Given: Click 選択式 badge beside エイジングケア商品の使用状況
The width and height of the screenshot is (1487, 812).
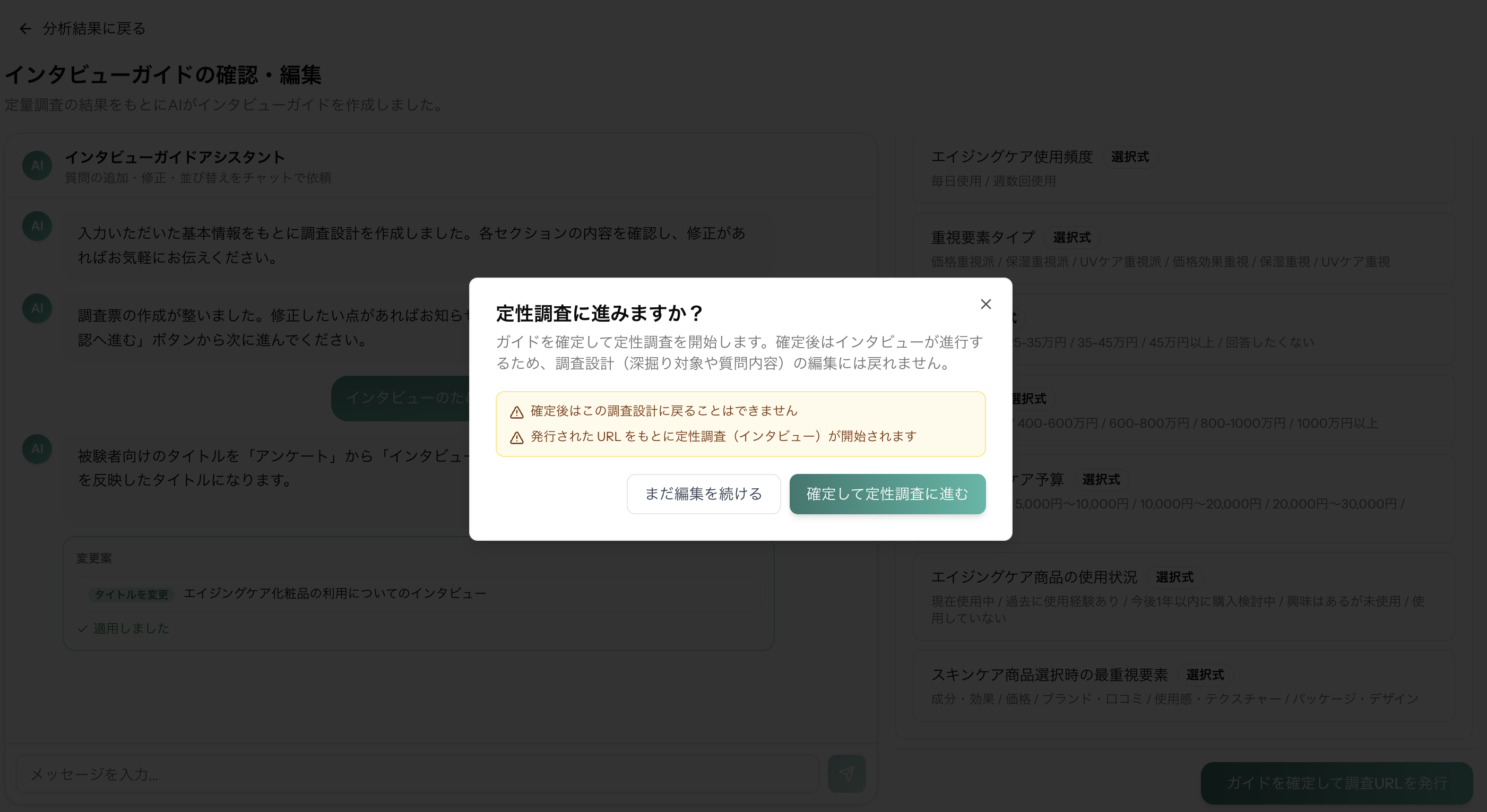Looking at the screenshot, I should tap(1174, 577).
